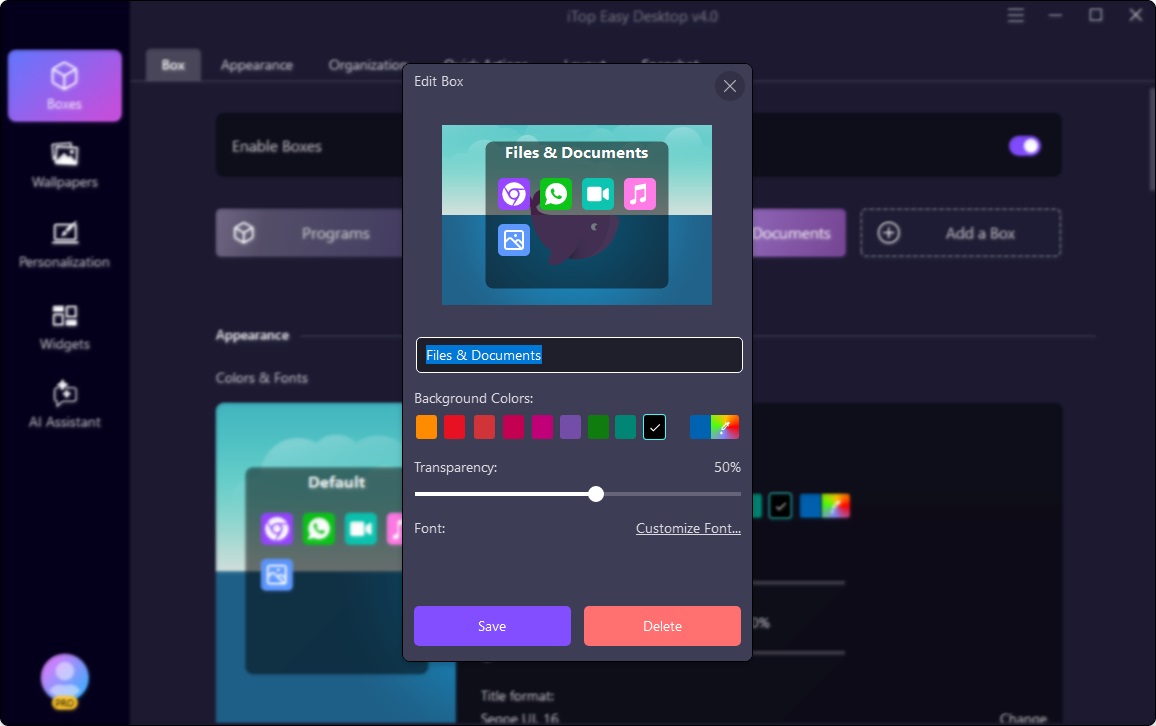Close the Edit Box dialog
Screen dimensions: 1156x726
click(730, 86)
